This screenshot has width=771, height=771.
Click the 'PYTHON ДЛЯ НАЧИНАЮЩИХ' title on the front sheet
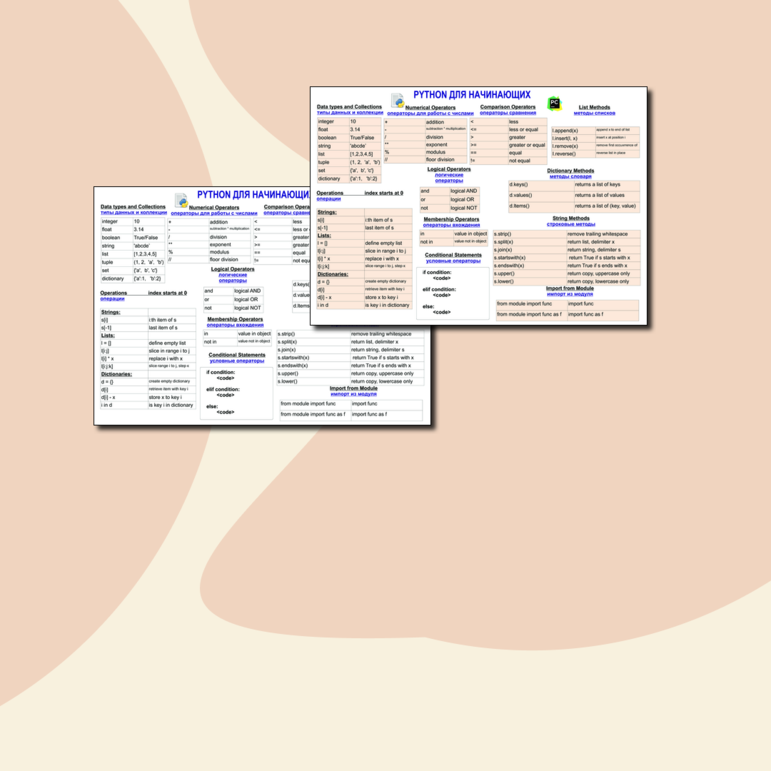[x=472, y=93]
